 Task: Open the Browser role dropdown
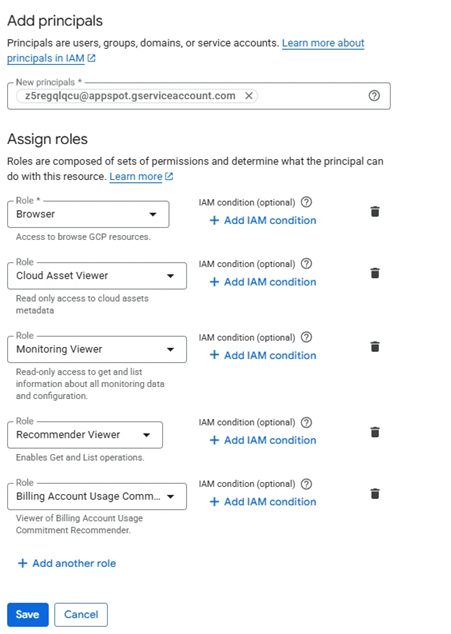pos(88,214)
